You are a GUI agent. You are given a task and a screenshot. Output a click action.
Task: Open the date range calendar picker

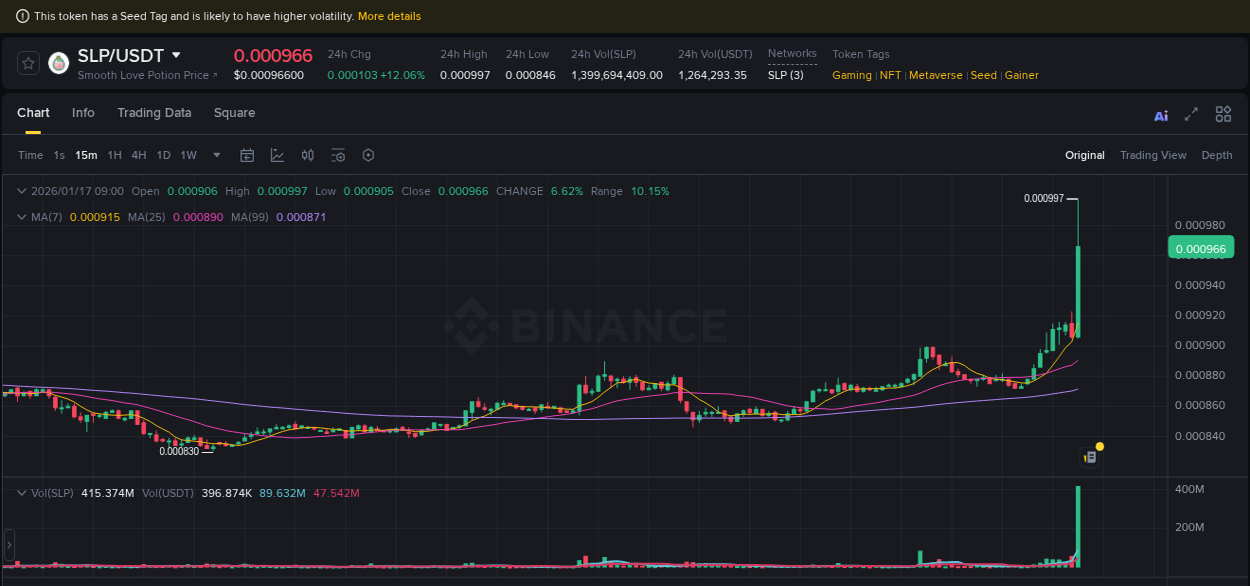pyautogui.click(x=247, y=155)
